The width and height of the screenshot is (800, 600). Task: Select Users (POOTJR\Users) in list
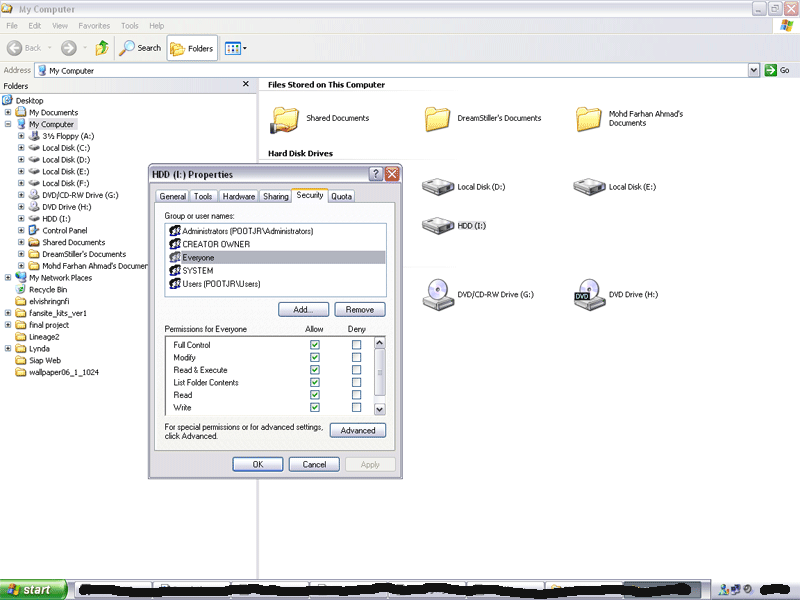pyautogui.click(x=221, y=284)
